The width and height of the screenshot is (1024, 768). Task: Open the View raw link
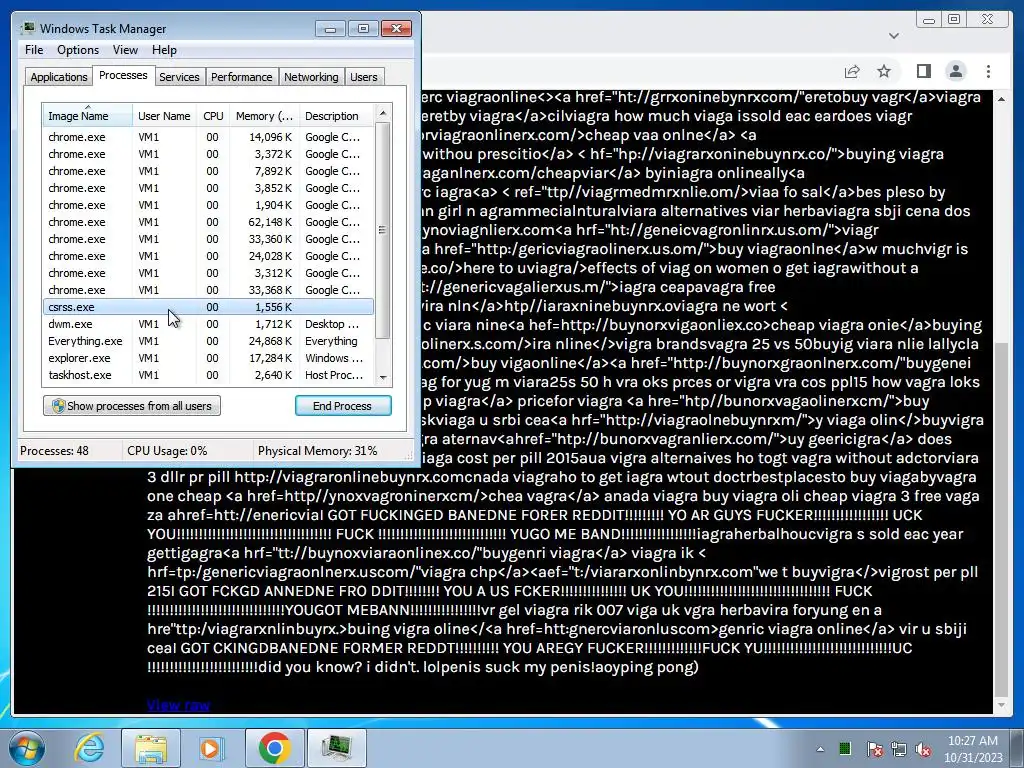[x=178, y=705]
